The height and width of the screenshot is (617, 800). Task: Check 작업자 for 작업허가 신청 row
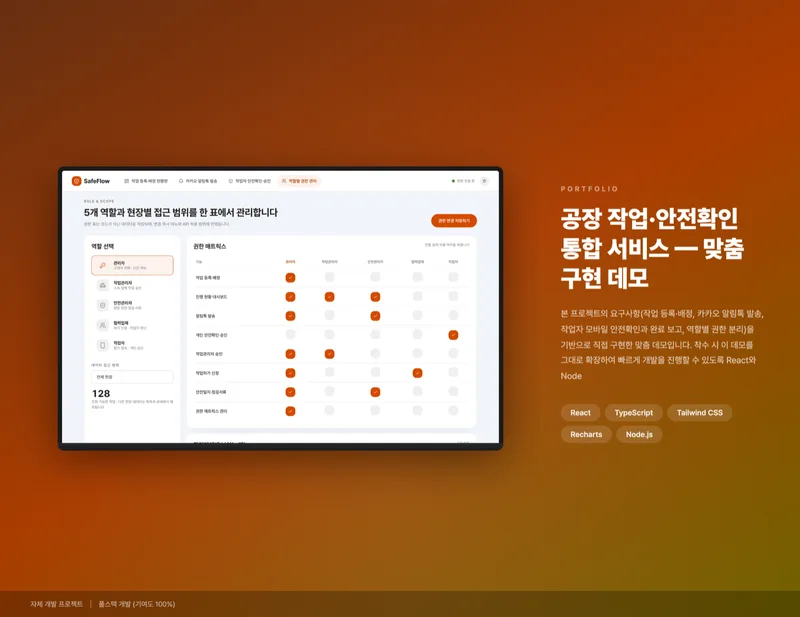pos(453,373)
